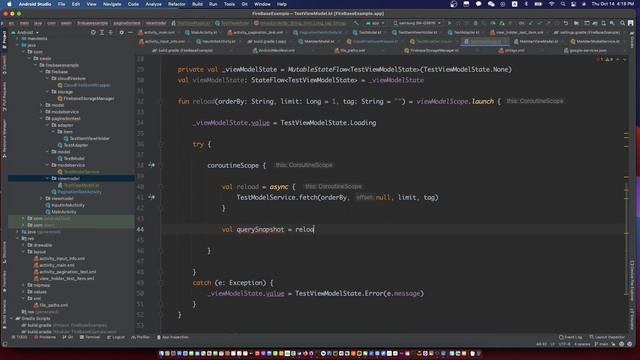The height and width of the screenshot is (360, 640).
Task: Open the Layout Inspector
Action: pos(607,337)
